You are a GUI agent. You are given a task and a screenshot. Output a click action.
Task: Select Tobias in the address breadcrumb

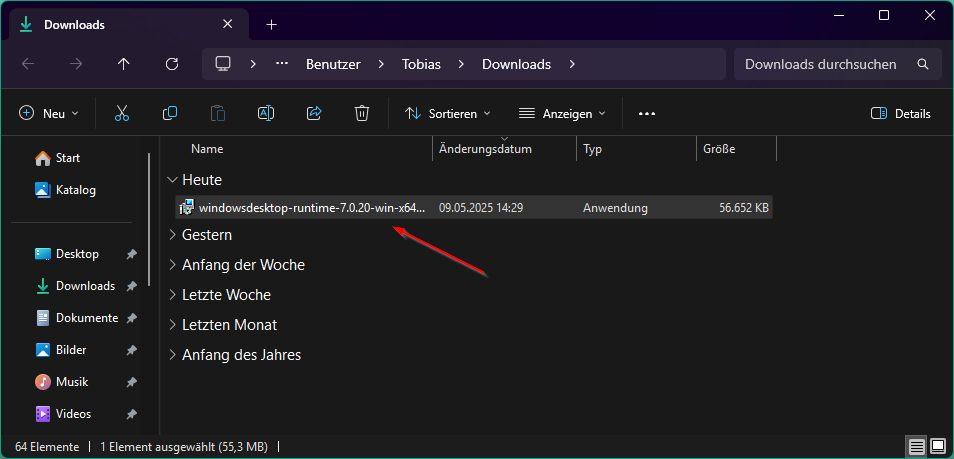[421, 64]
